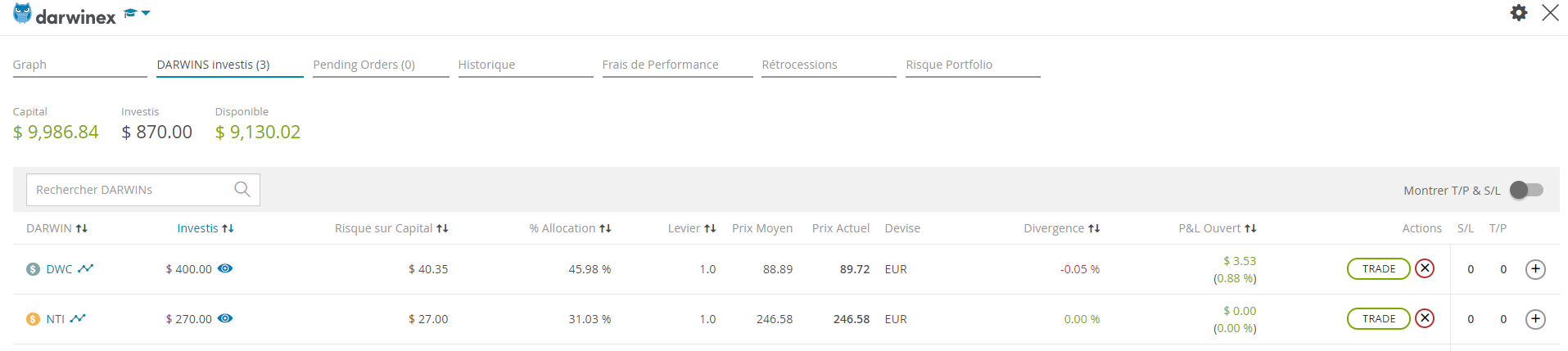
Task: Close the NTI position with red X
Action: [1425, 318]
